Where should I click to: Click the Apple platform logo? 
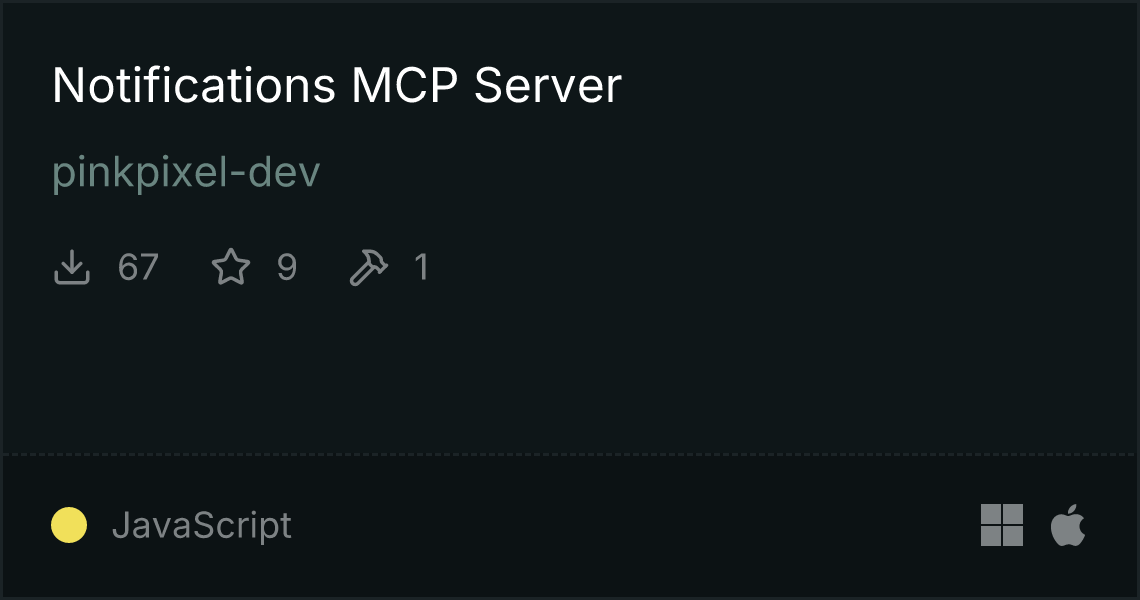[x=1068, y=525]
